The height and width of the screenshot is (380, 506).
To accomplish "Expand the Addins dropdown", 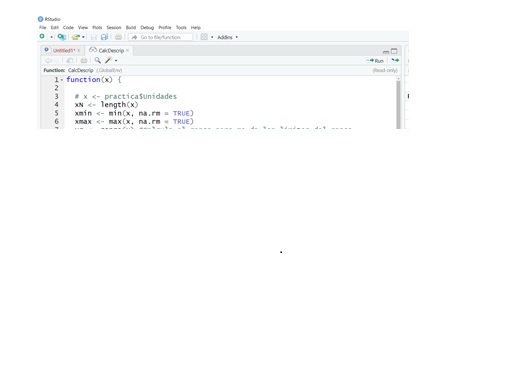I will pos(228,37).
